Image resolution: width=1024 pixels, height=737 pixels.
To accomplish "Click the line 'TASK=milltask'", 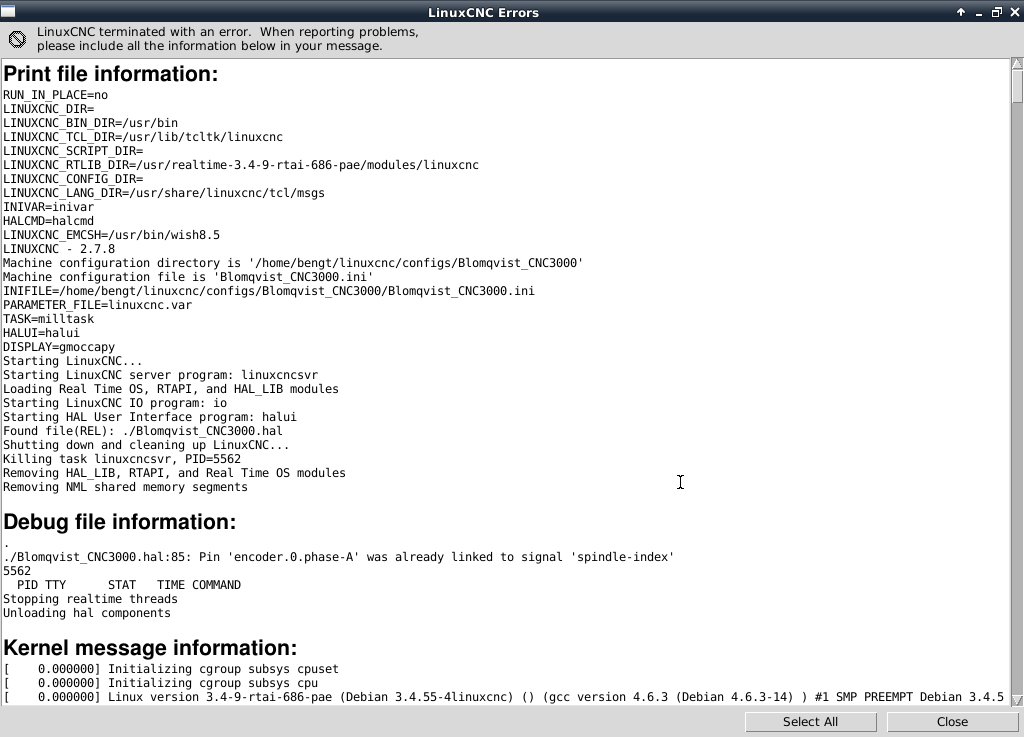I will click(x=48, y=319).
